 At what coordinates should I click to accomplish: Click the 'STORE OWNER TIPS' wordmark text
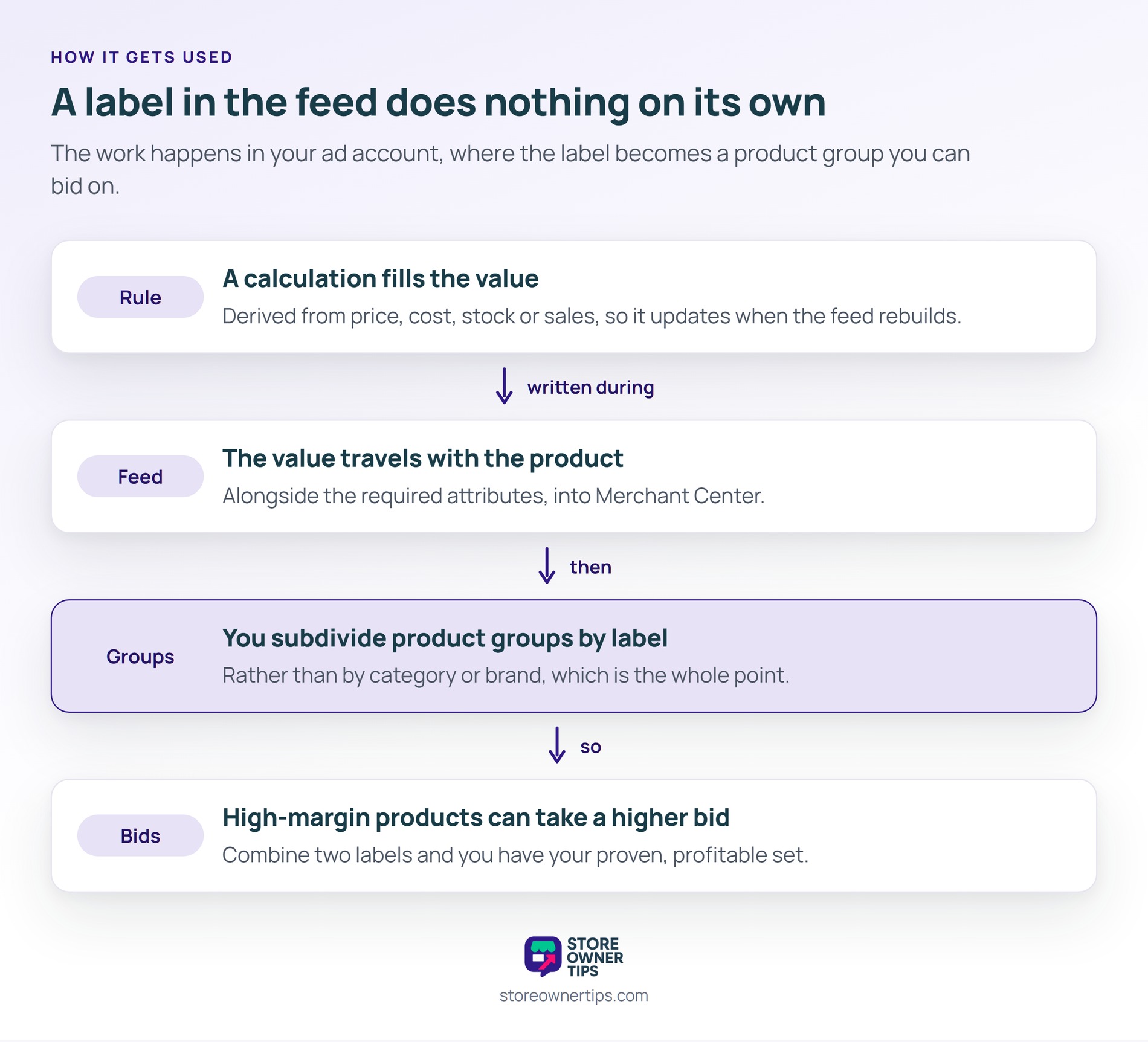coord(595,957)
